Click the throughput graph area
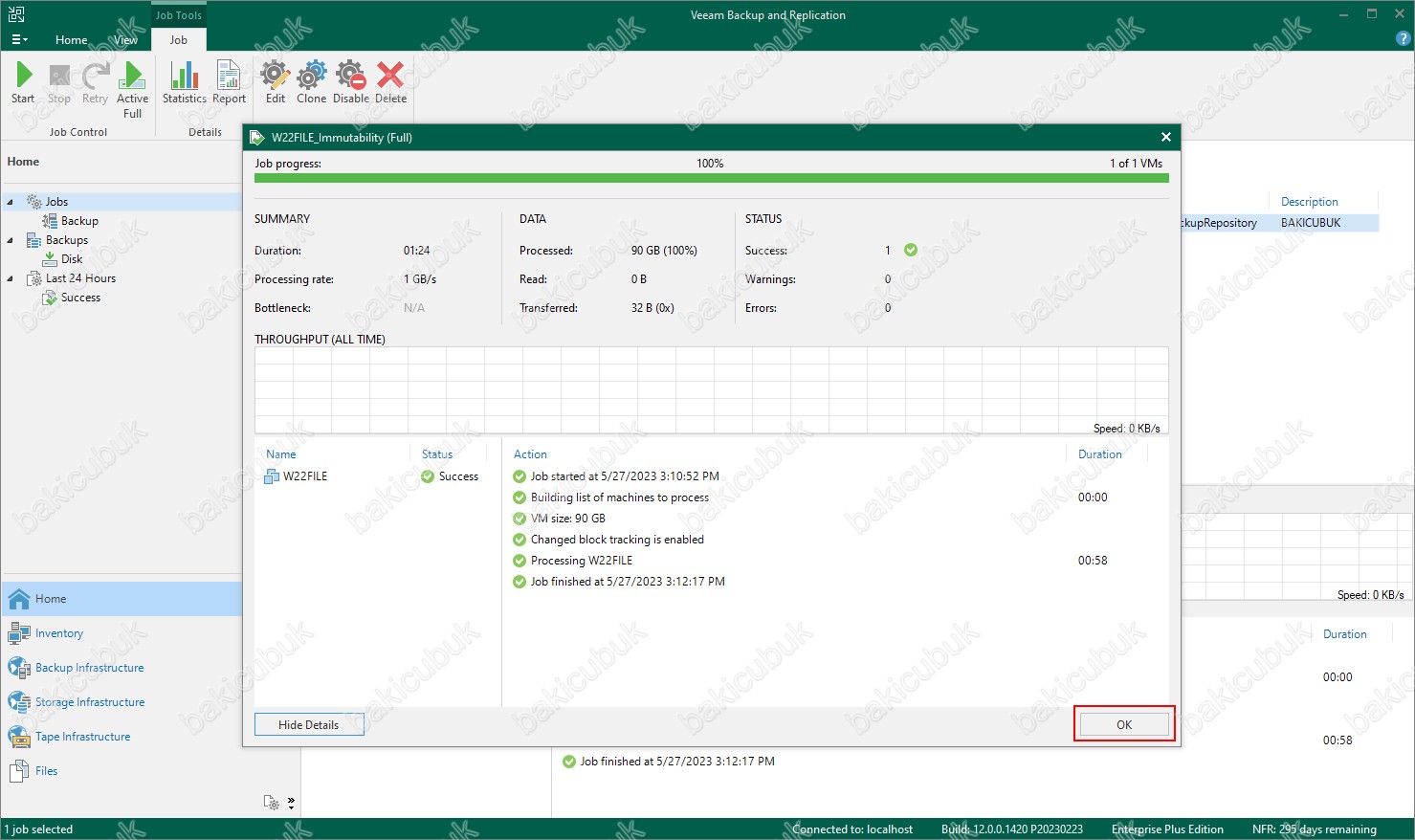Screen dimensions: 1415x840 tap(711, 390)
